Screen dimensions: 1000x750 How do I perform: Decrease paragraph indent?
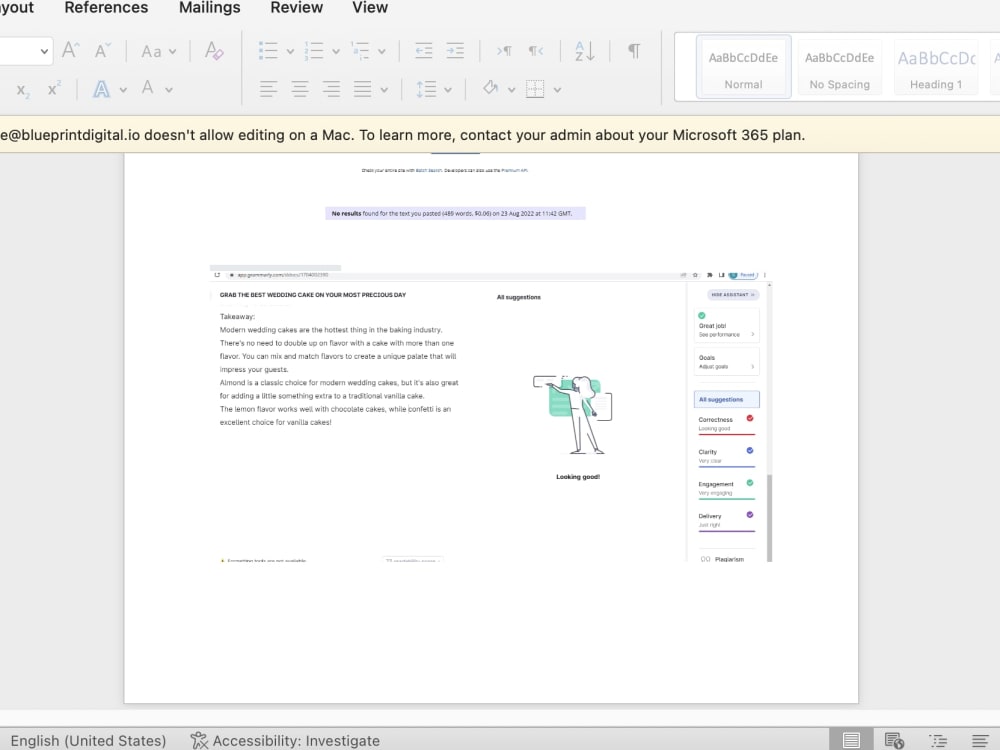[423, 50]
